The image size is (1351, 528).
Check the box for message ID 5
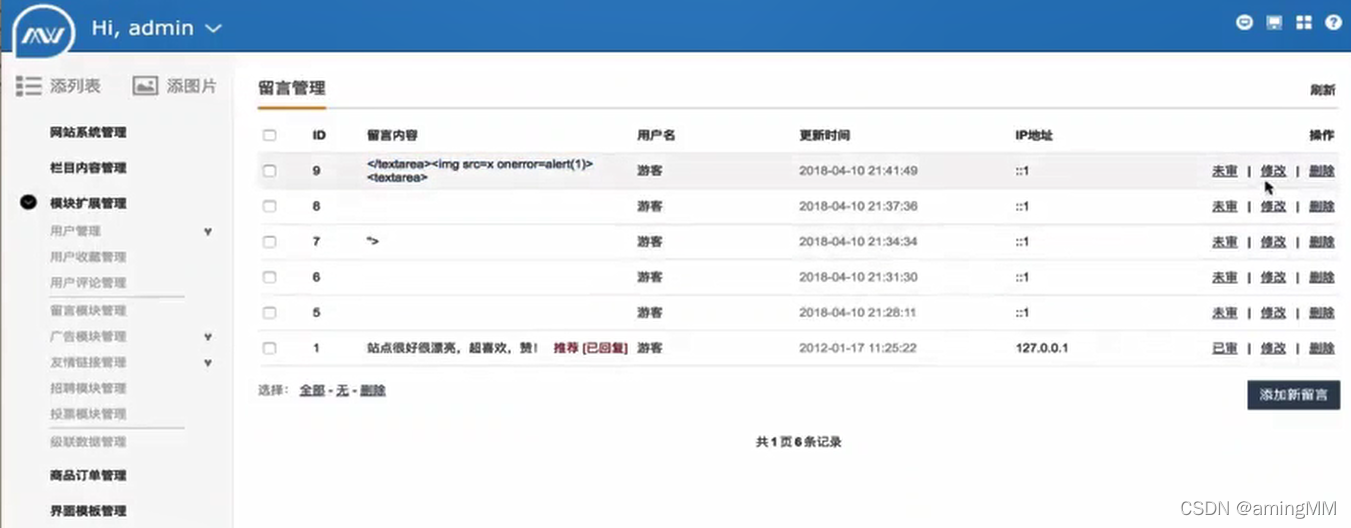[269, 313]
